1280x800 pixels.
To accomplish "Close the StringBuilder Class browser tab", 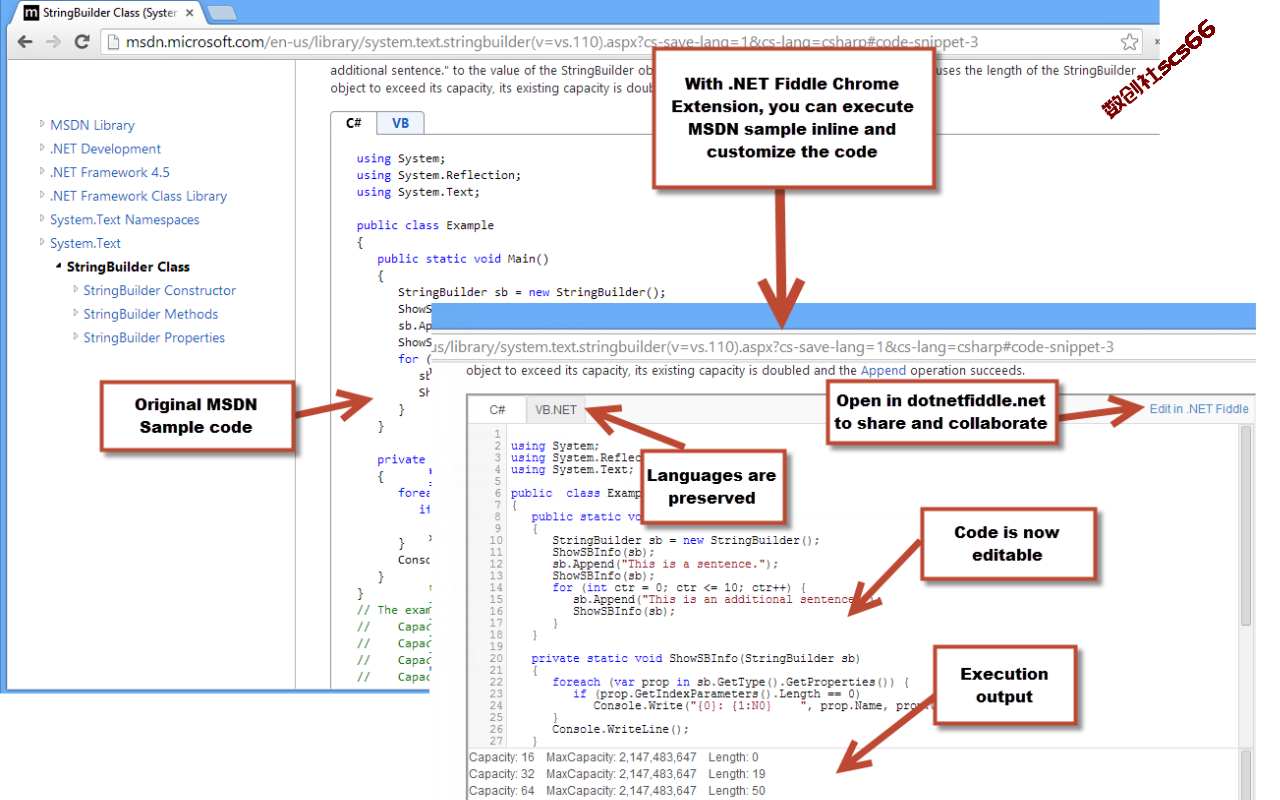I will [x=189, y=13].
